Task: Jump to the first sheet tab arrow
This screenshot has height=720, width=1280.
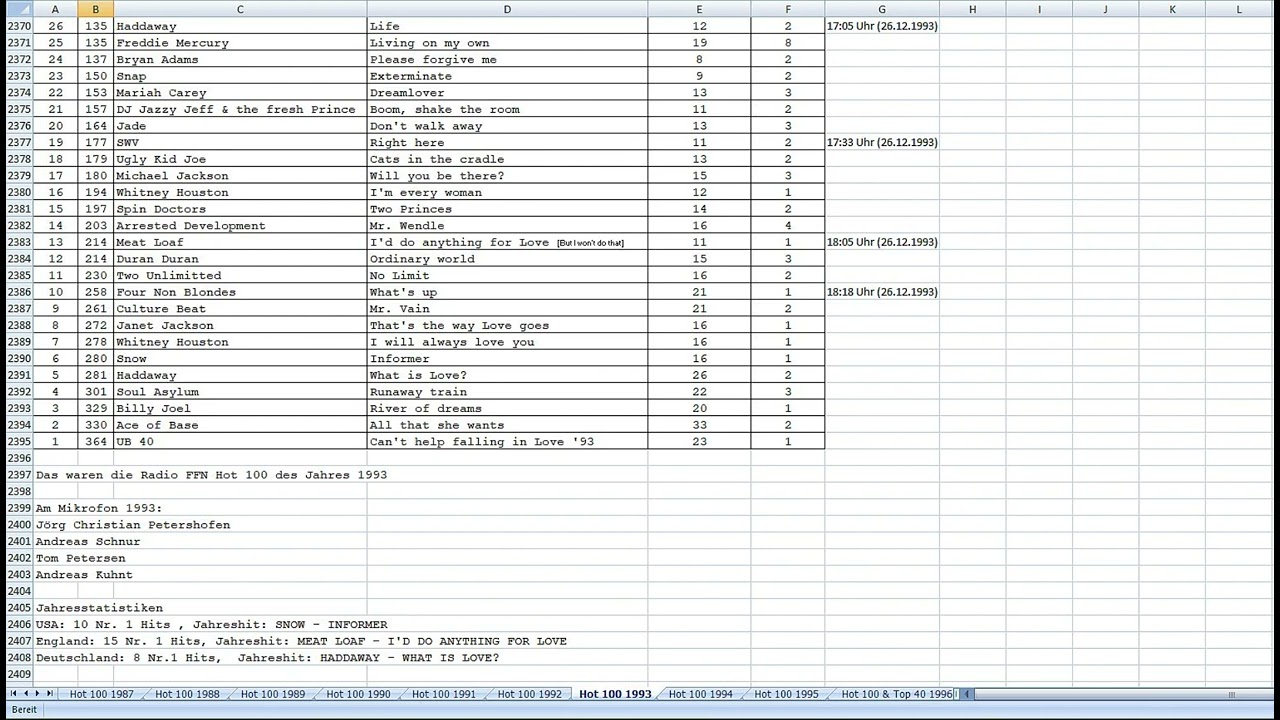Action: (x=13, y=694)
